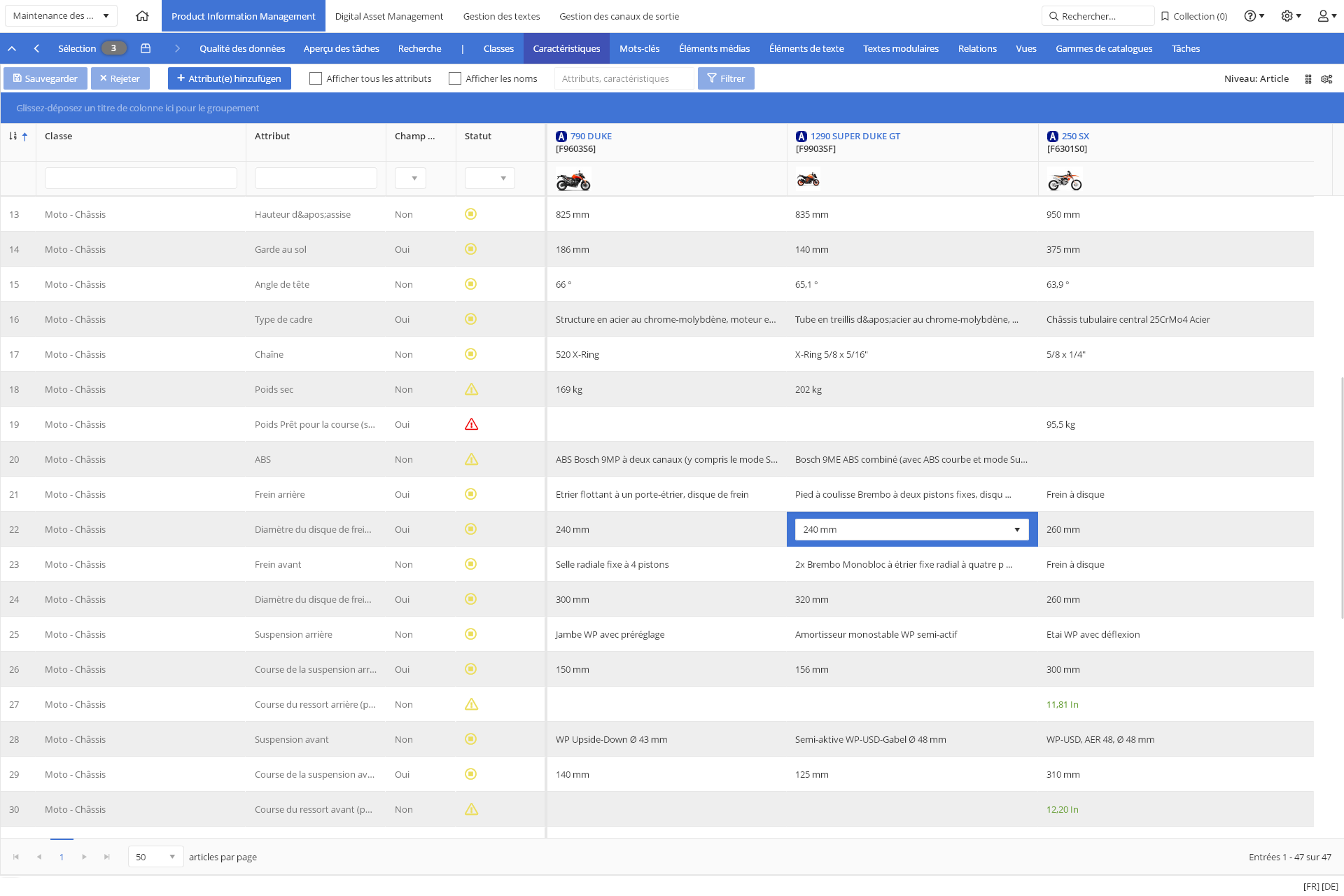Open Digital Asset Management tab
This screenshot has width=1344, height=896.
389,16
